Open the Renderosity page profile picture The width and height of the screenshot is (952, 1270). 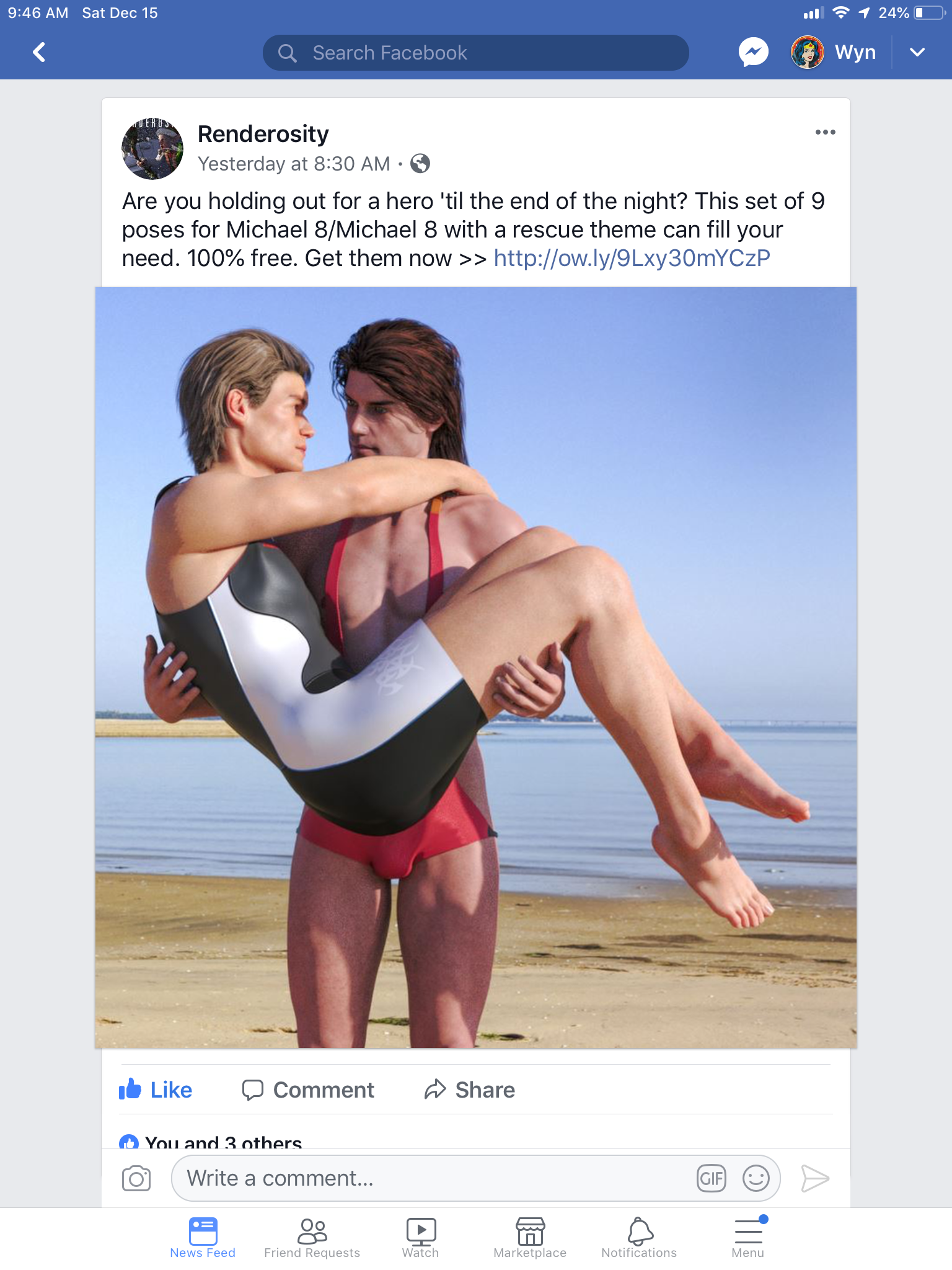click(x=152, y=149)
